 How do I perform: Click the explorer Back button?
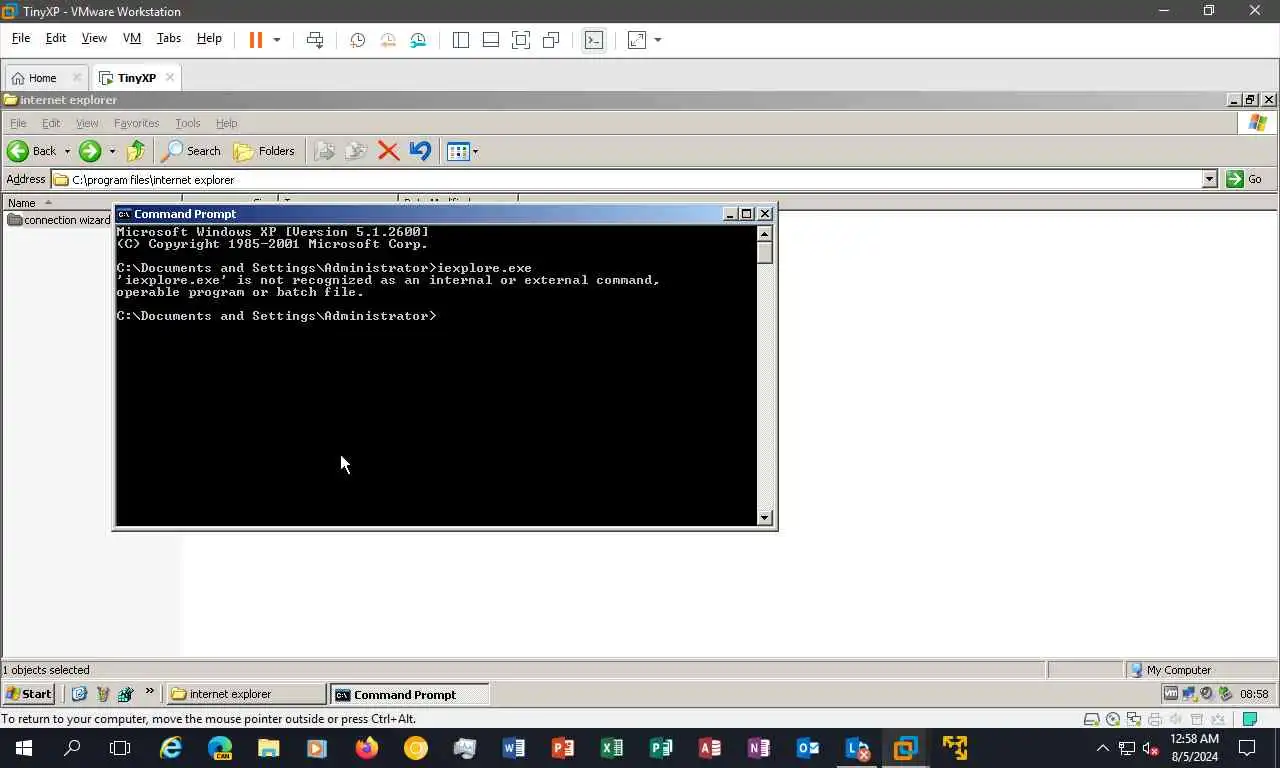click(x=32, y=151)
